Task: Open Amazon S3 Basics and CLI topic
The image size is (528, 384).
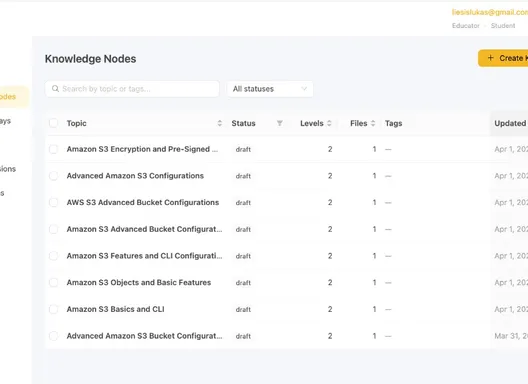Action: point(116,309)
